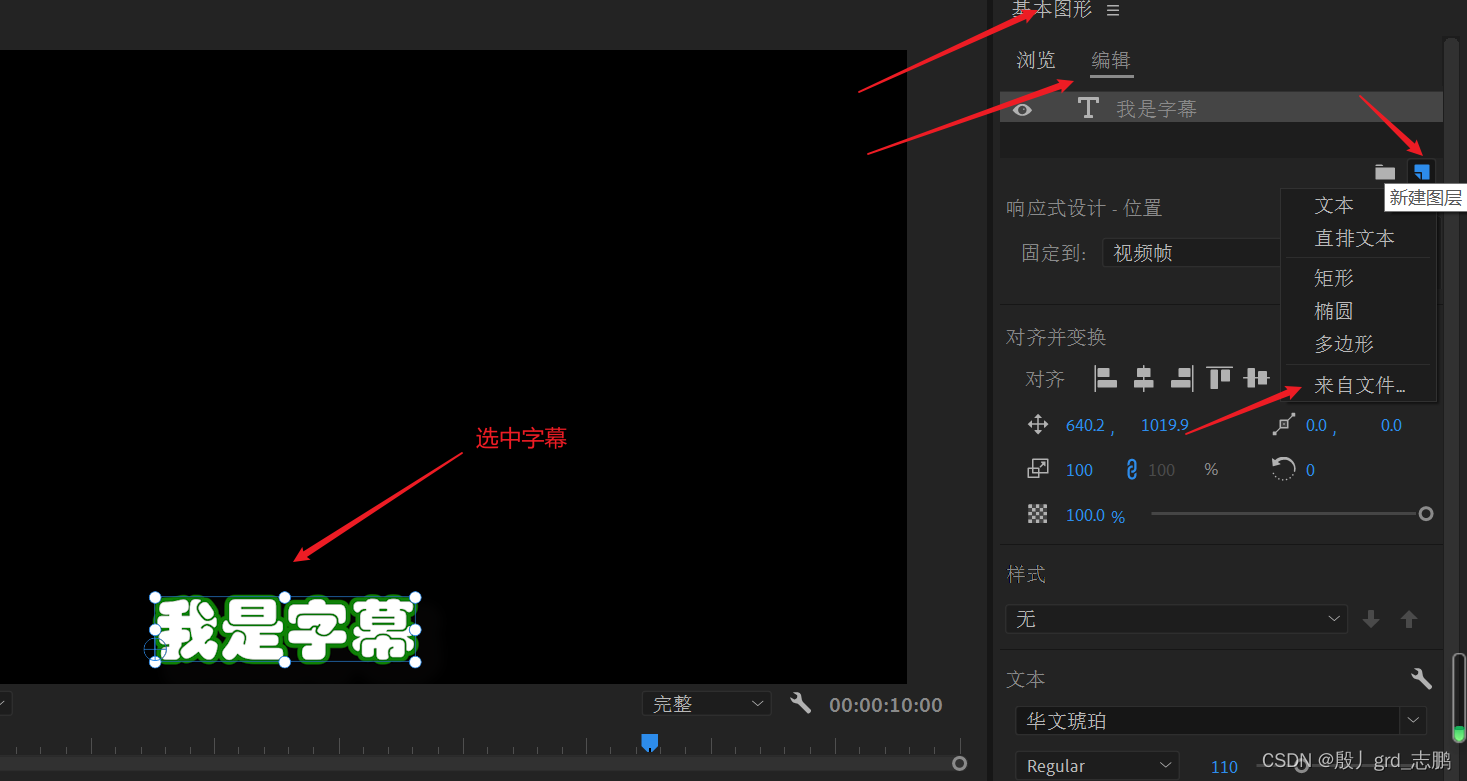Screen dimensions: 1467x781
Task: Click the scale value 100 in blue
Action: pyautogui.click(x=1079, y=470)
